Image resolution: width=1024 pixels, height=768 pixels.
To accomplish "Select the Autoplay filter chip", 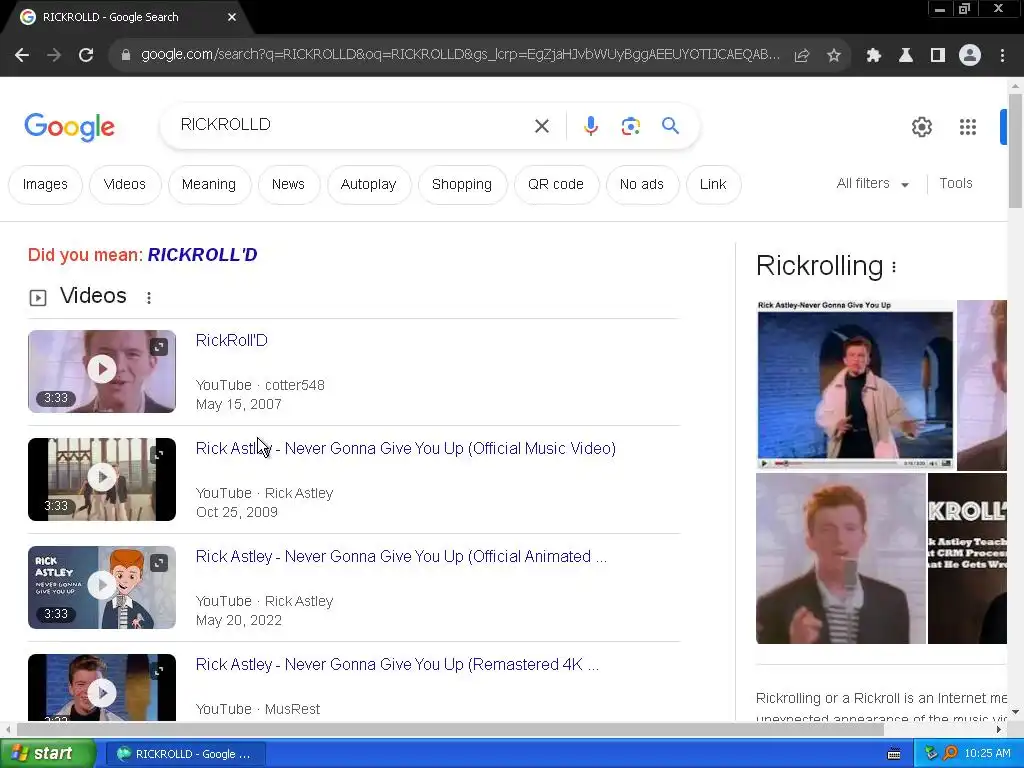I will click(368, 184).
